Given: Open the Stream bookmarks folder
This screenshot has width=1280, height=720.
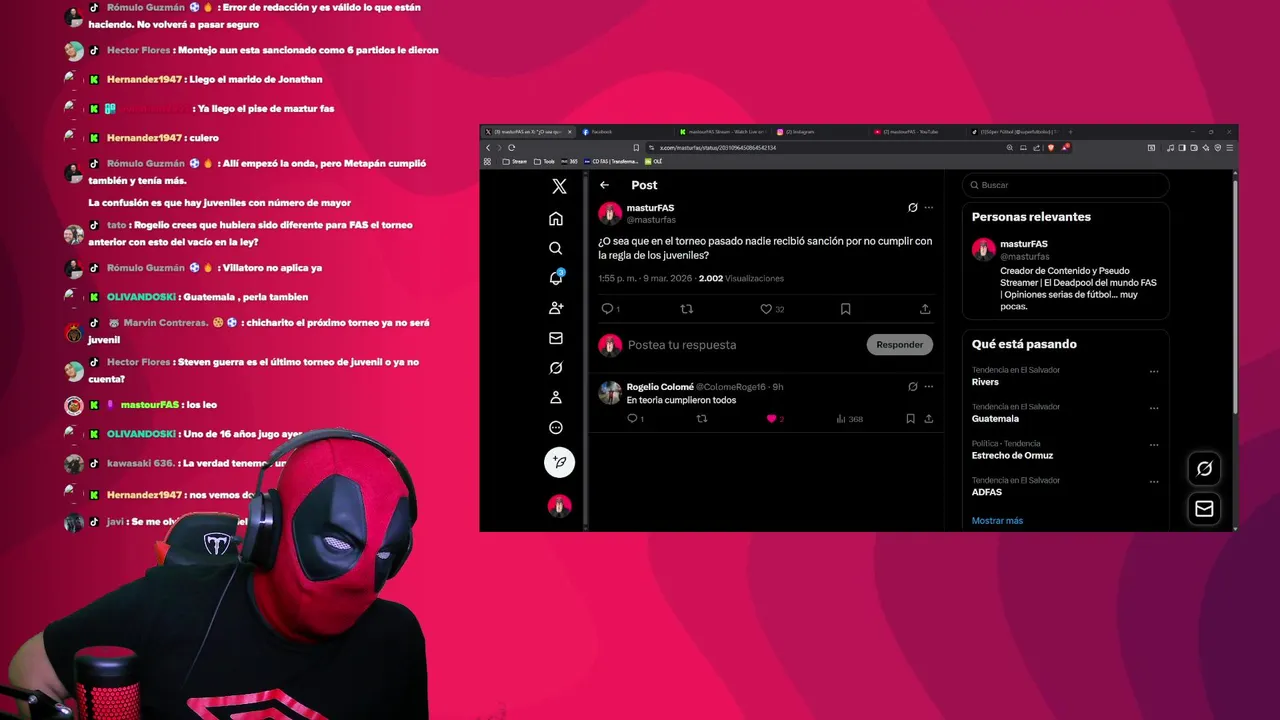Looking at the screenshot, I should (x=514, y=161).
